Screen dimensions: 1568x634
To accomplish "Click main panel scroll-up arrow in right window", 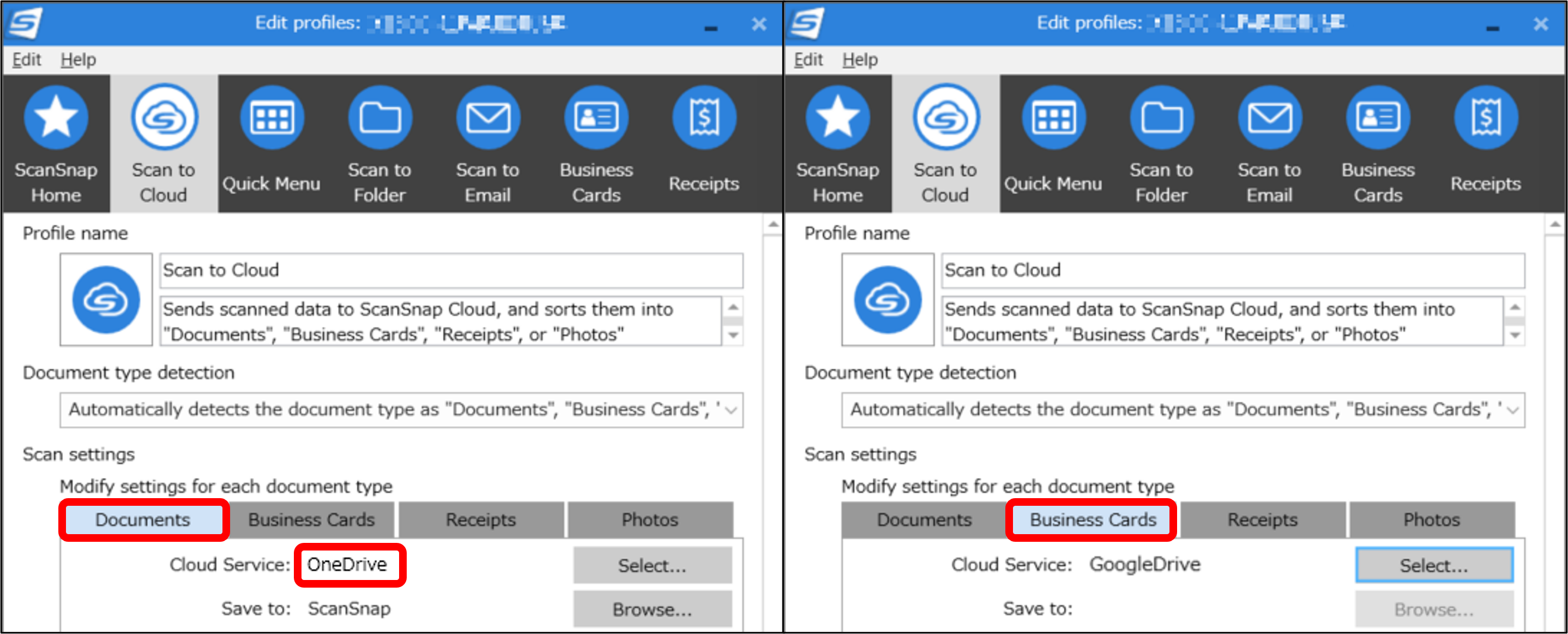I will pyautogui.click(x=1554, y=225).
